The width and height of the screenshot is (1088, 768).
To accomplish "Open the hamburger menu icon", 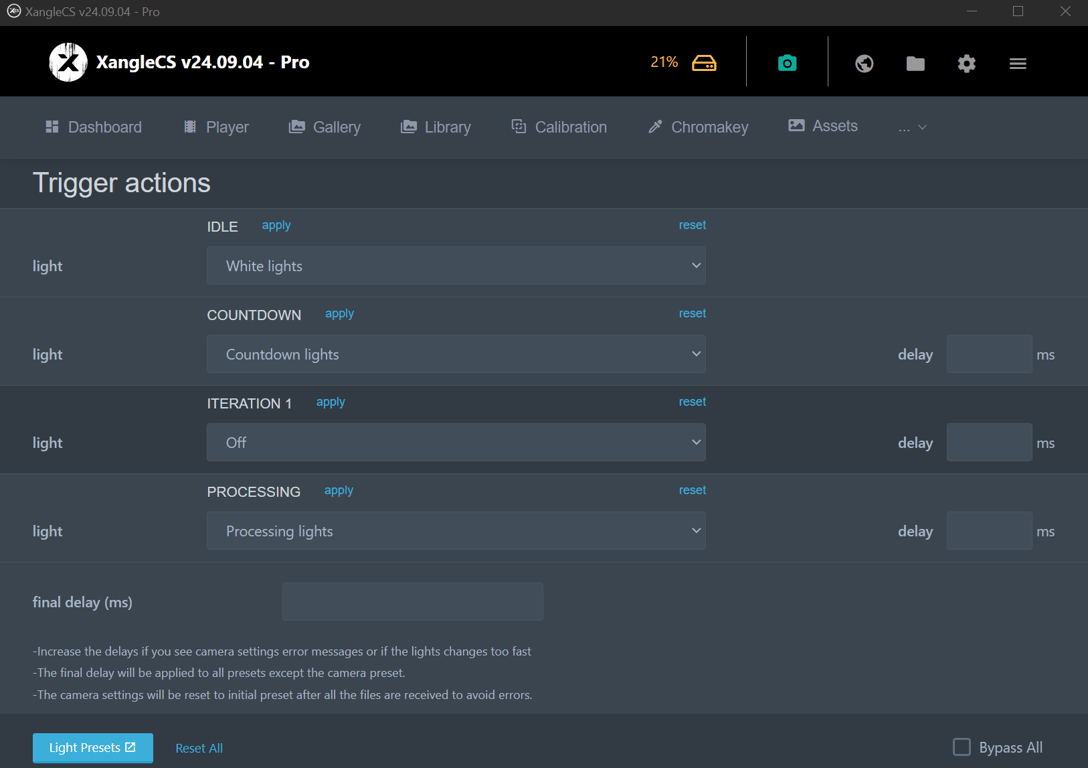I will point(1018,64).
